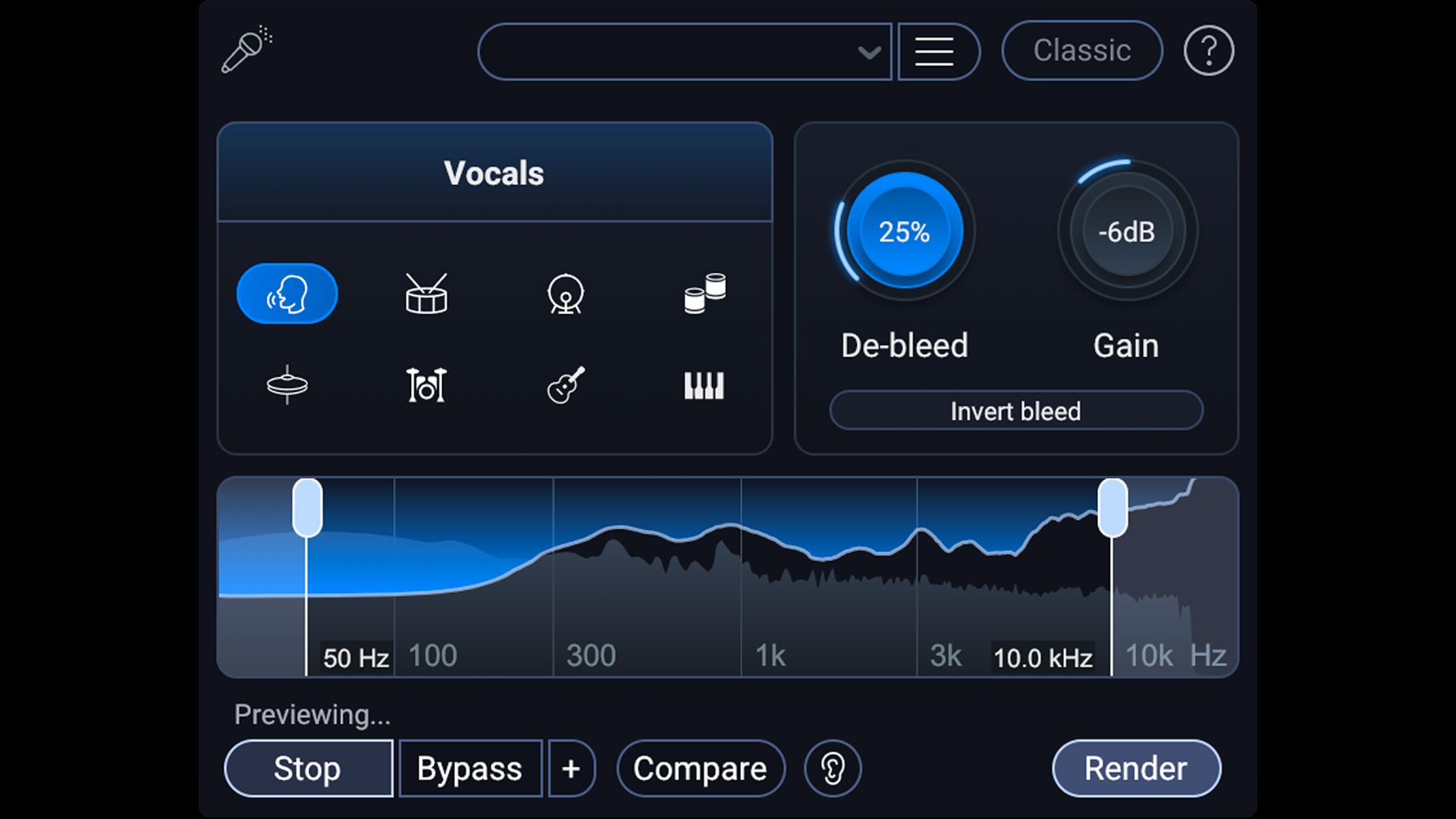Click the De-bleed 25% knob
The image size is (1456, 819).
(x=904, y=231)
